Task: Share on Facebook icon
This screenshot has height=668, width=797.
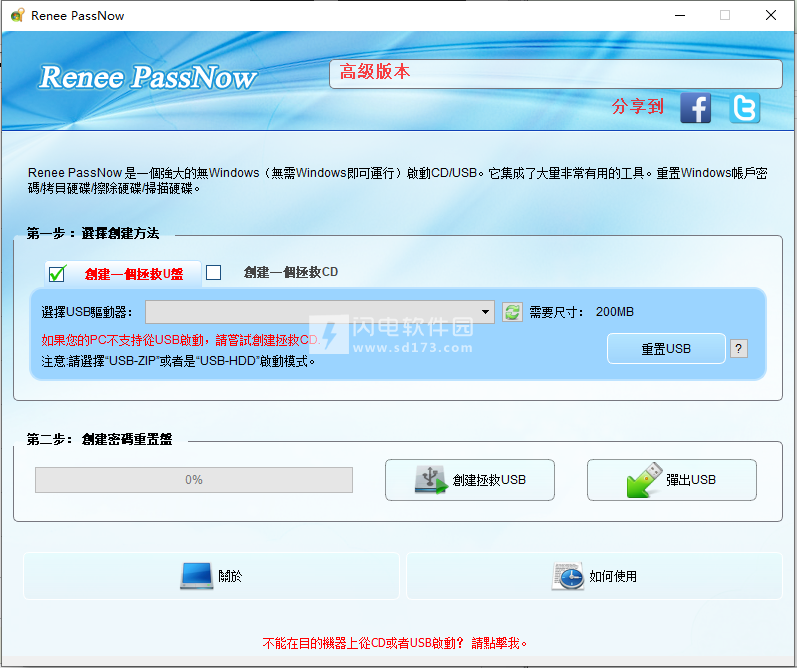Action: (695, 108)
